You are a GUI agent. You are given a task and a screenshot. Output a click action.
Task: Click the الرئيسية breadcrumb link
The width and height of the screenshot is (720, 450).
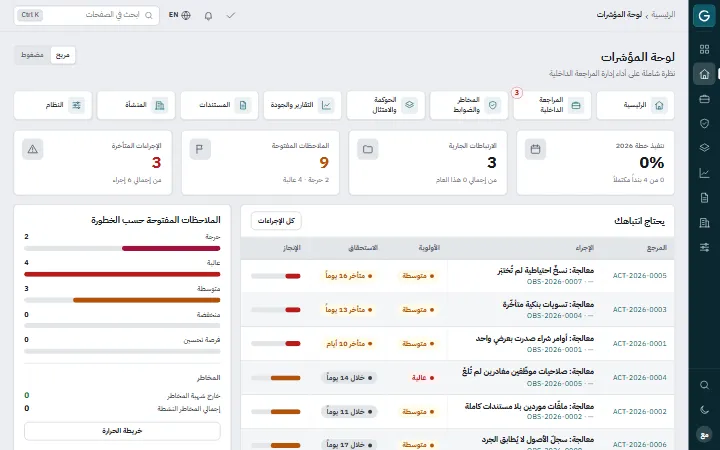[x=663, y=15]
